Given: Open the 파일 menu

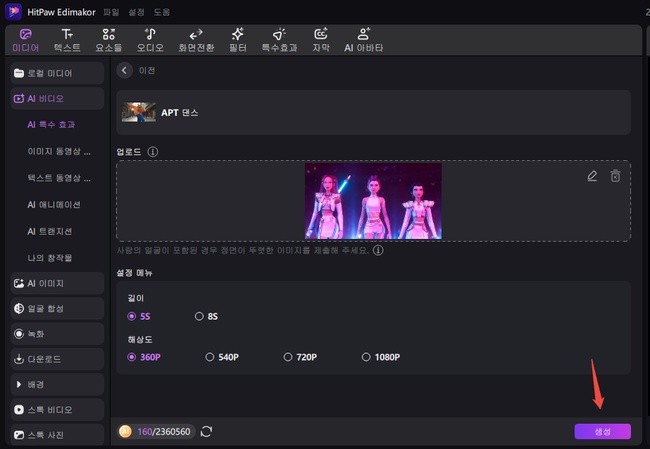Looking at the screenshot, I should [x=111, y=12].
